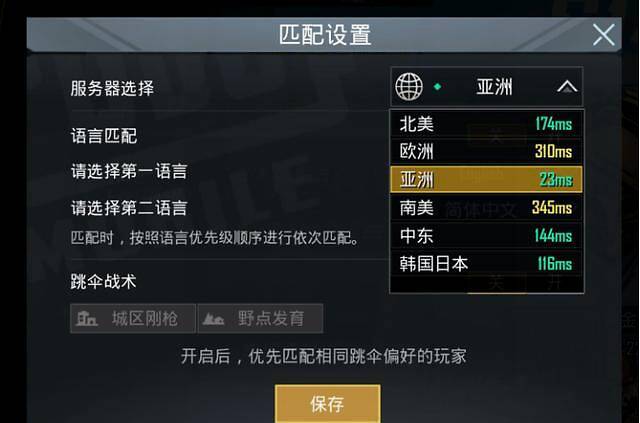Select the 北美 server at 174ms
640x423 pixels.
coord(487,124)
